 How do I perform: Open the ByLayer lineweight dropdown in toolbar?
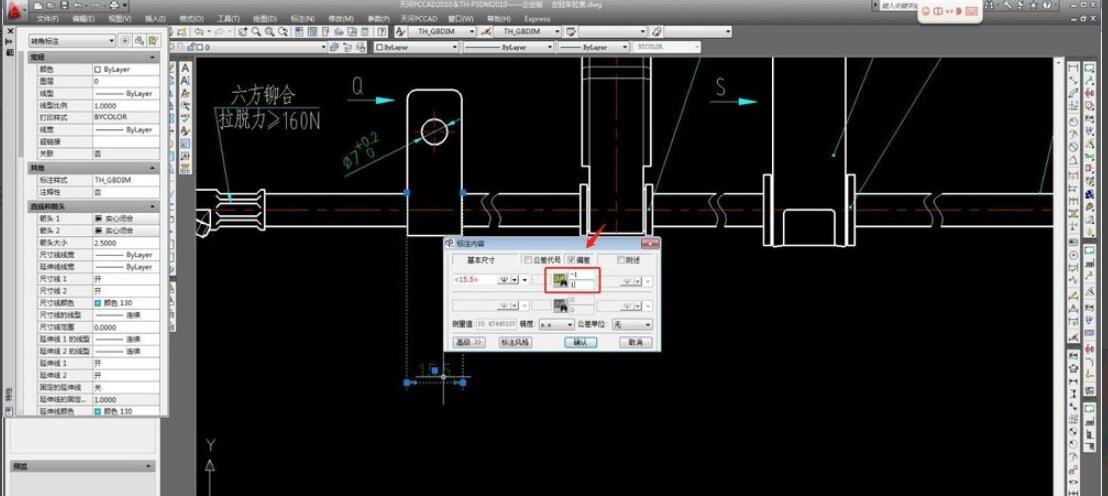[x=594, y=47]
